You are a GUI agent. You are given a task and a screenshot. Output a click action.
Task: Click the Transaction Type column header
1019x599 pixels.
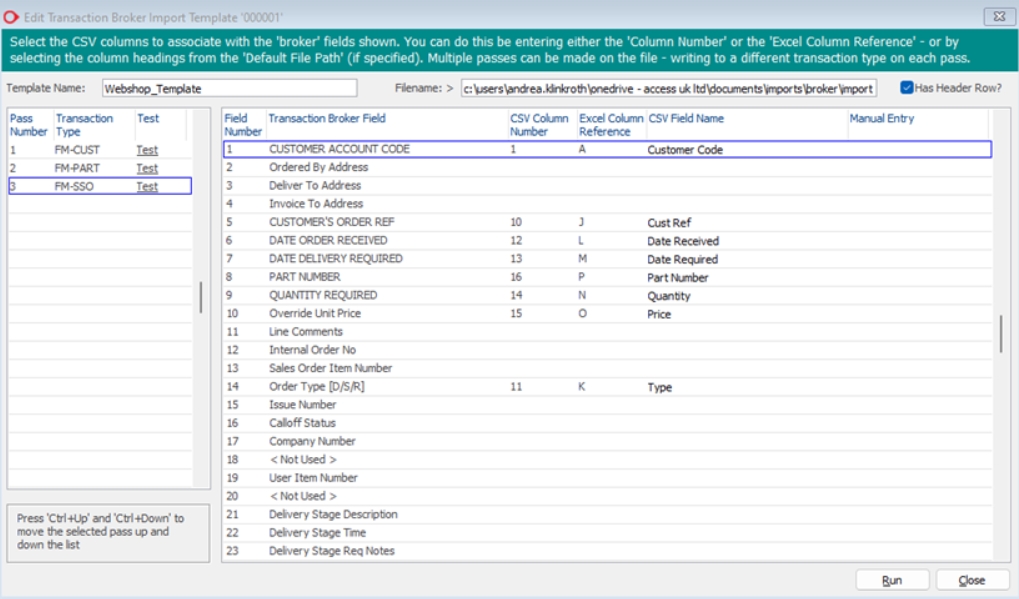[84, 125]
